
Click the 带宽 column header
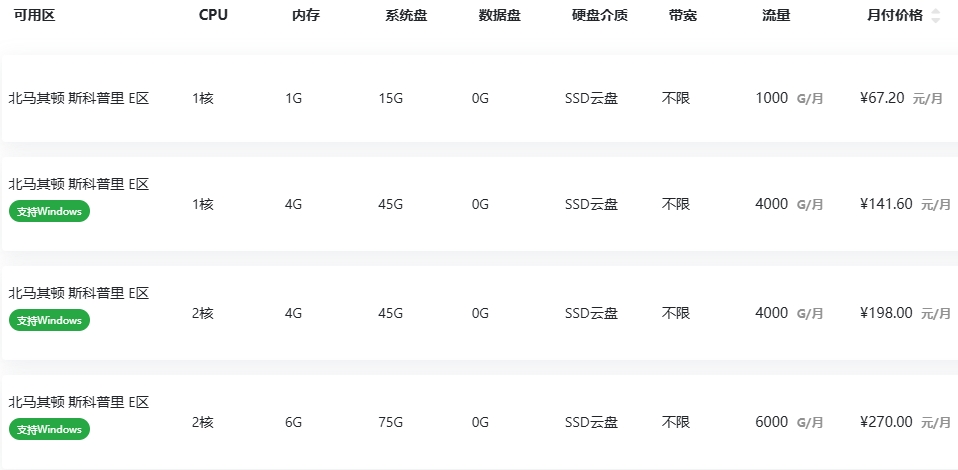coord(683,15)
